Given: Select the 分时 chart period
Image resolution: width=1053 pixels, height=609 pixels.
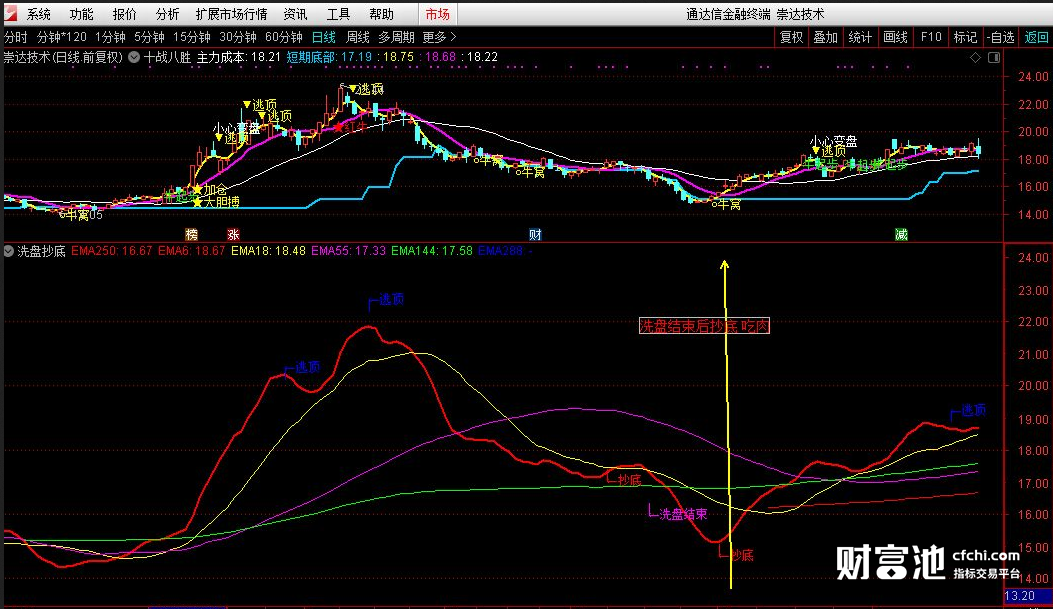Looking at the screenshot, I should (16, 37).
